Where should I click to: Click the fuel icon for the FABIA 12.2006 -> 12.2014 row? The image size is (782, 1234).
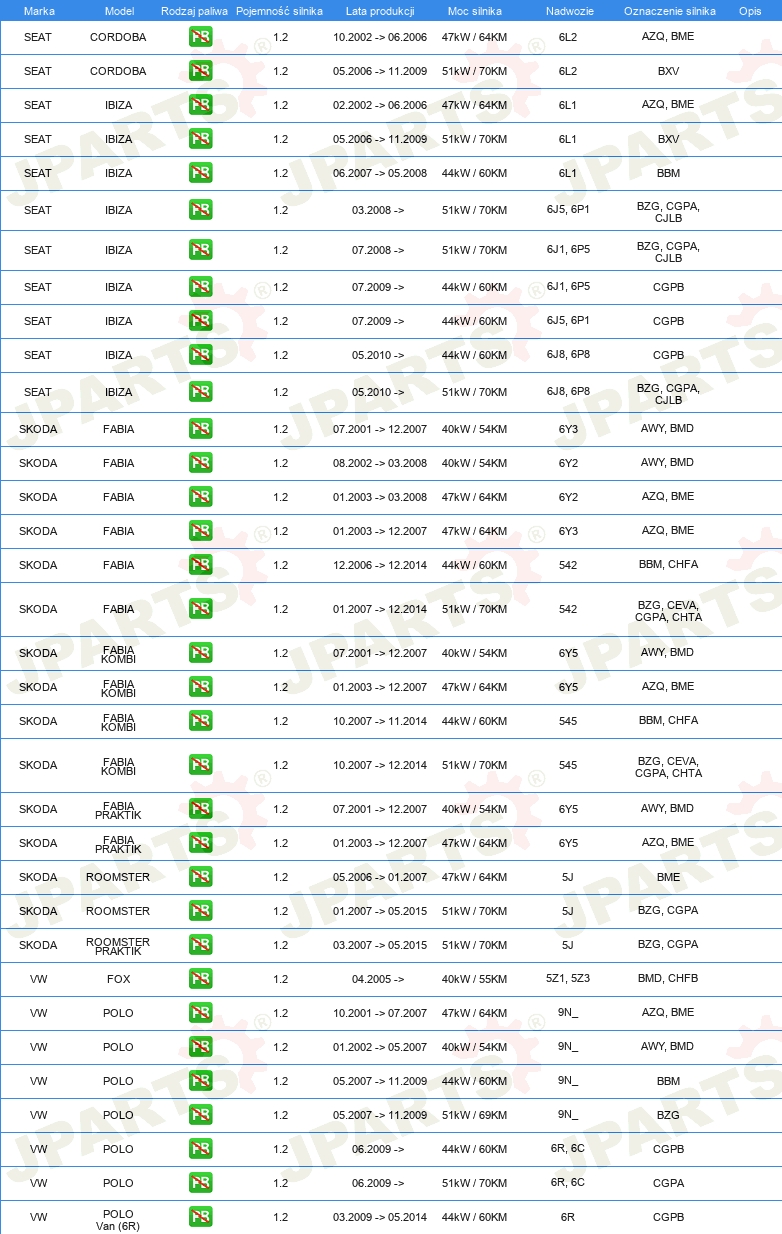(x=200, y=565)
